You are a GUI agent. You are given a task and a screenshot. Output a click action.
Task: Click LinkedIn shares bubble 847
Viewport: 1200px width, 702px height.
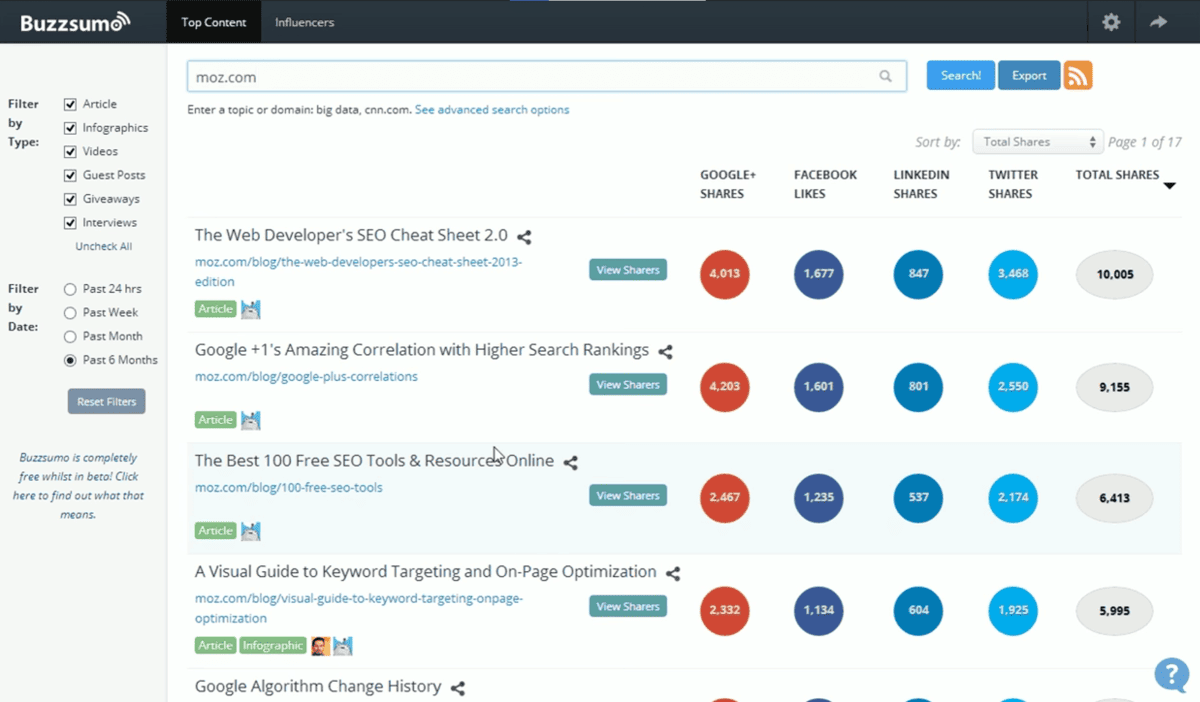tap(918, 274)
